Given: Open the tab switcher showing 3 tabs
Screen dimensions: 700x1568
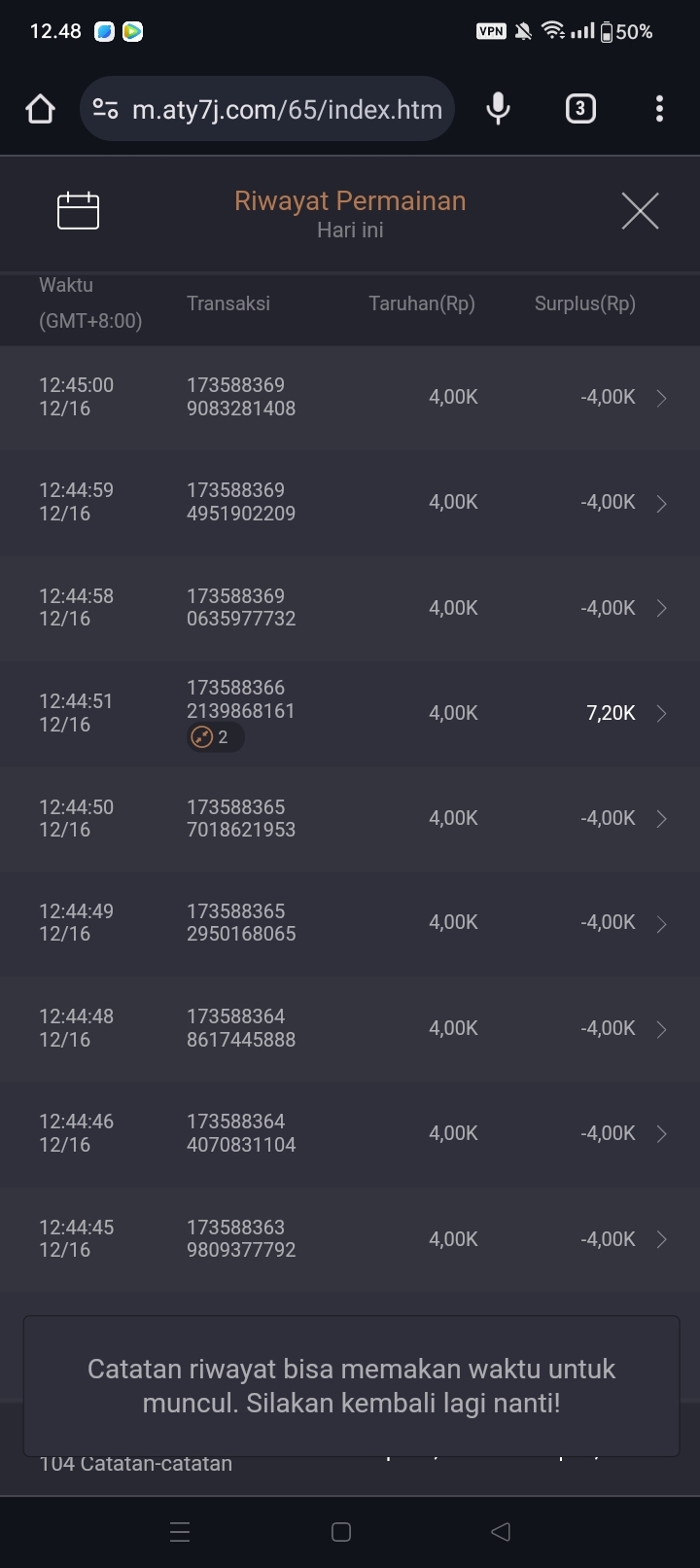Looking at the screenshot, I should [x=580, y=109].
